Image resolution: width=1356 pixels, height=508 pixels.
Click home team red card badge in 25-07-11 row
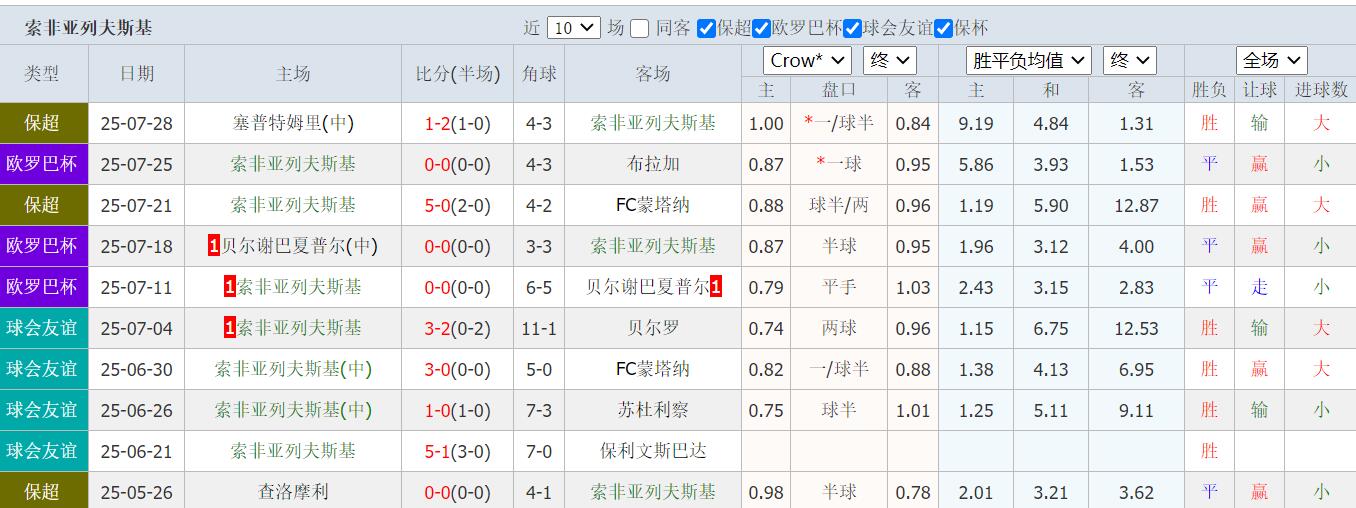point(230,287)
